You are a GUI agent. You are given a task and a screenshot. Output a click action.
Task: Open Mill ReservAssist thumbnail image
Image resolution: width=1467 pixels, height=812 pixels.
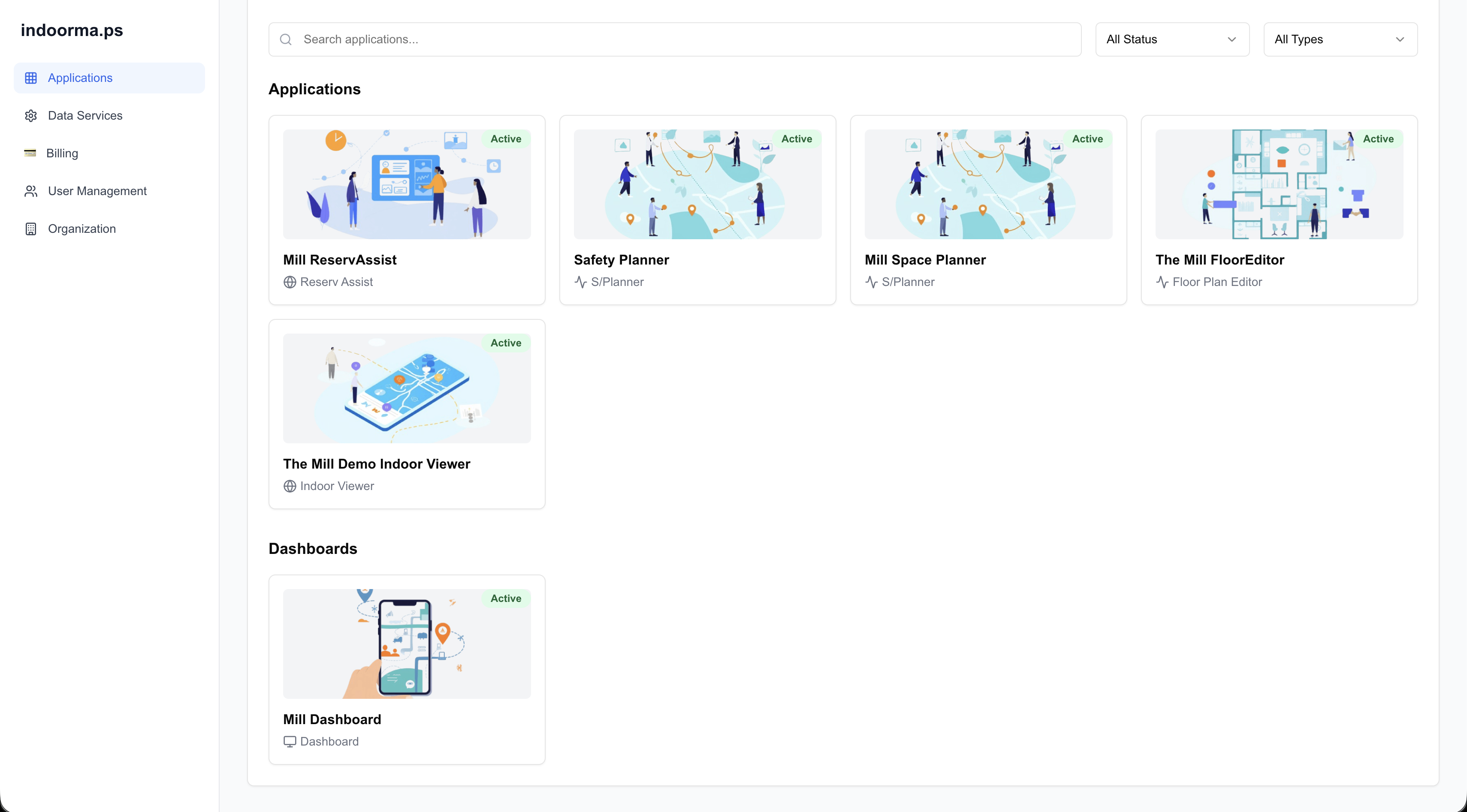407,184
